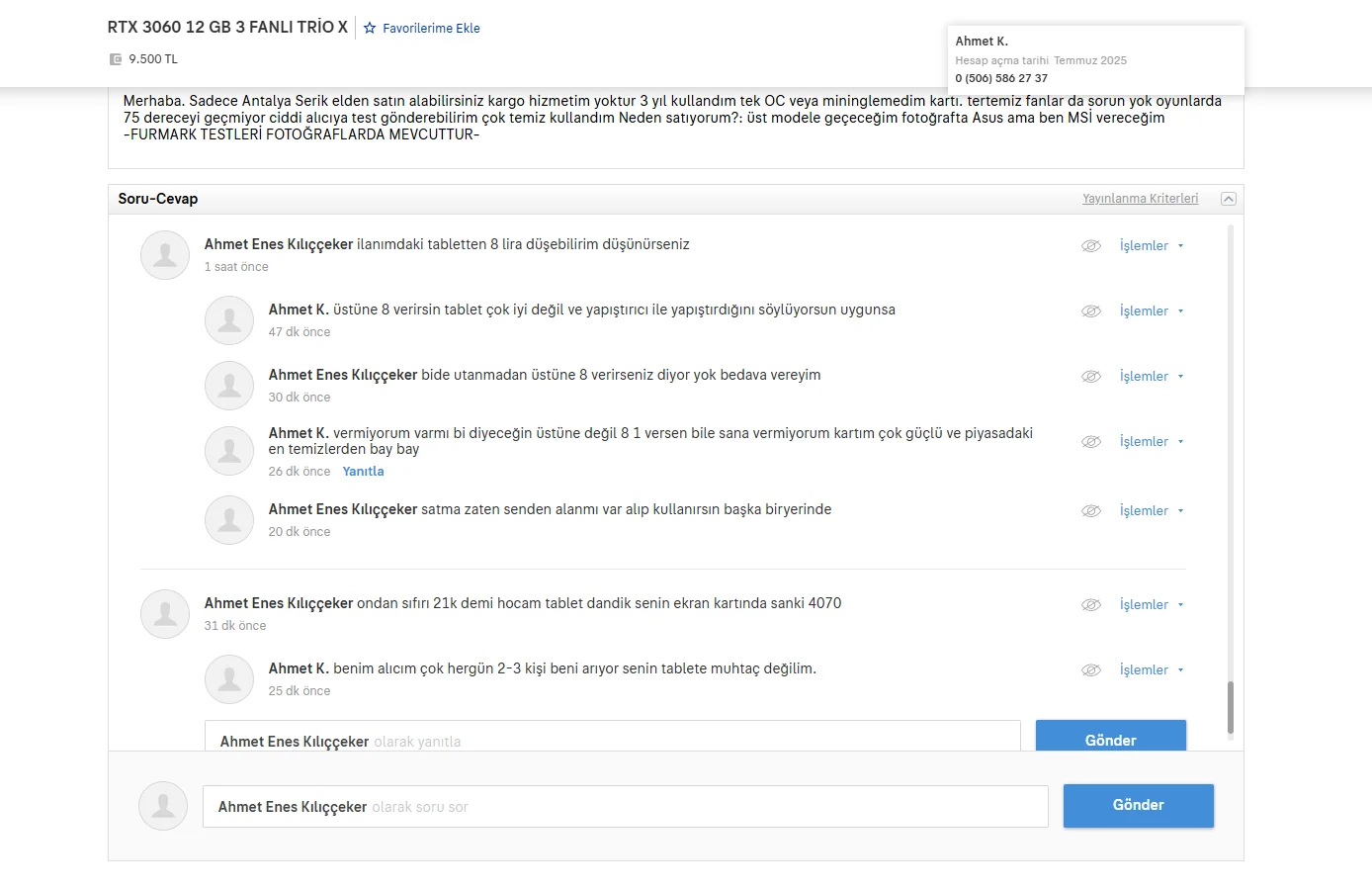
Task: Add listing to favorites with Favorilerime Ekle
Action: click(x=422, y=29)
